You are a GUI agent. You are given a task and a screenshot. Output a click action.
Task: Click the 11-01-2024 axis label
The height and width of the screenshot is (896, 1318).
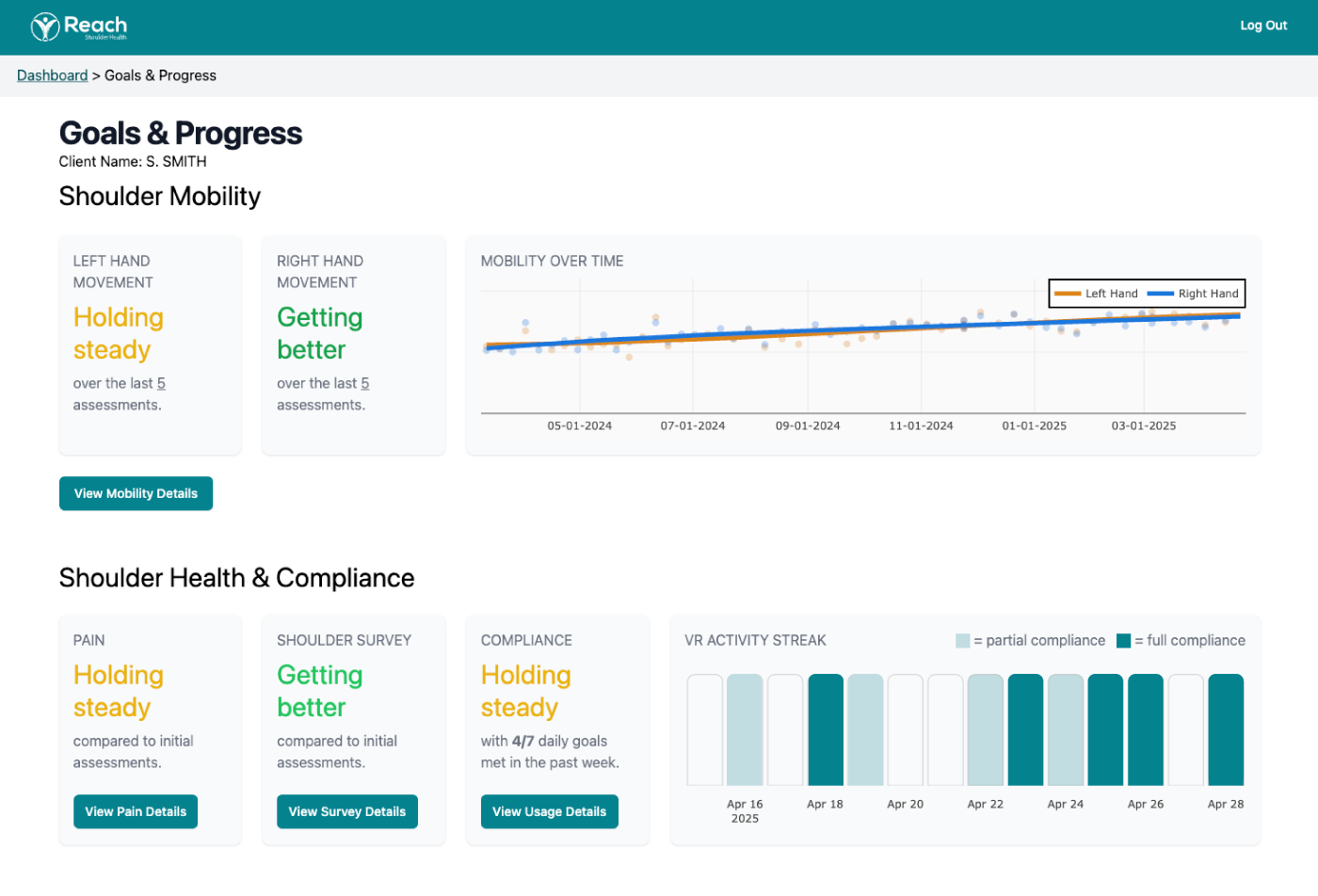click(921, 425)
